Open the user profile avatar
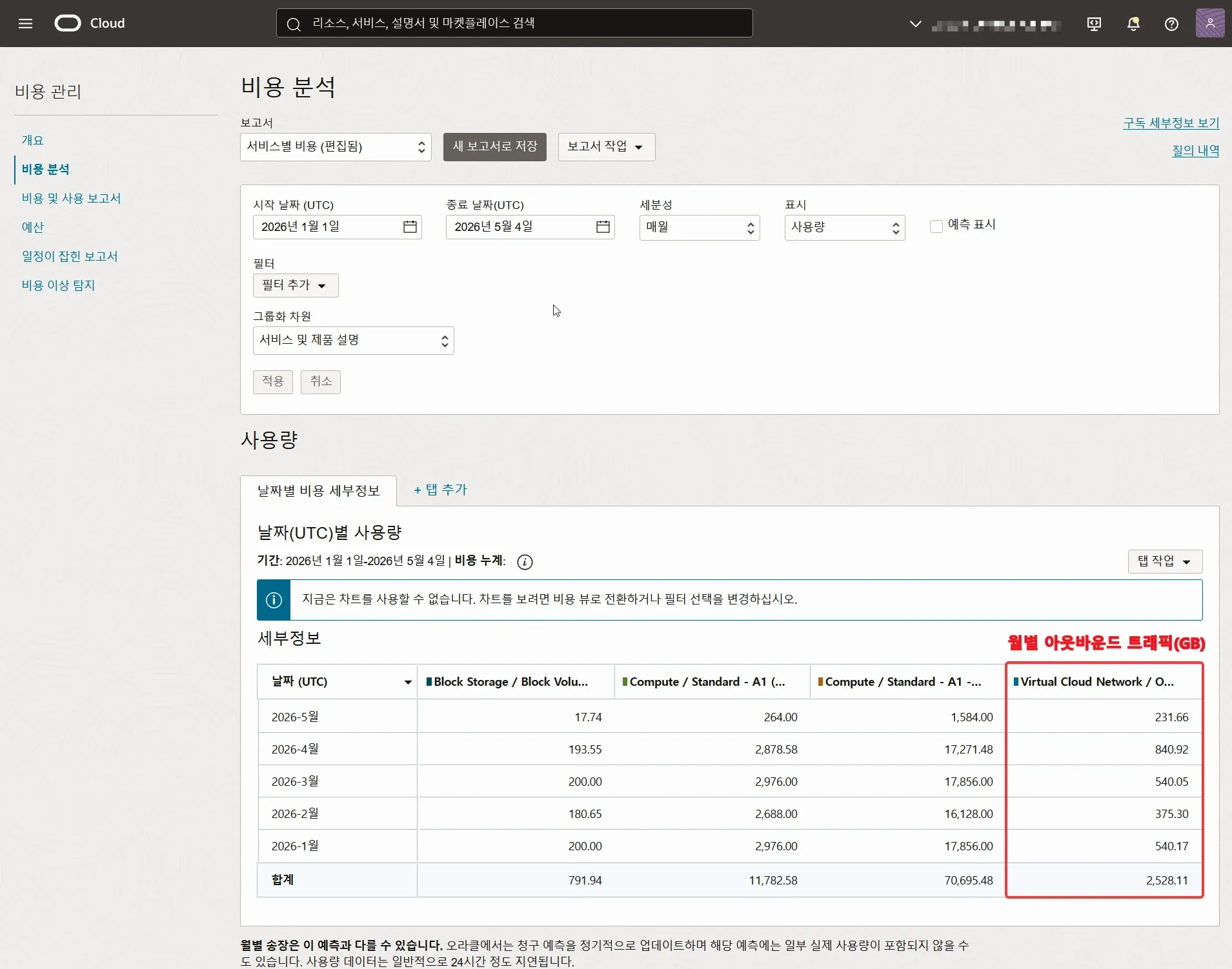The width and height of the screenshot is (1232, 969). click(x=1209, y=23)
